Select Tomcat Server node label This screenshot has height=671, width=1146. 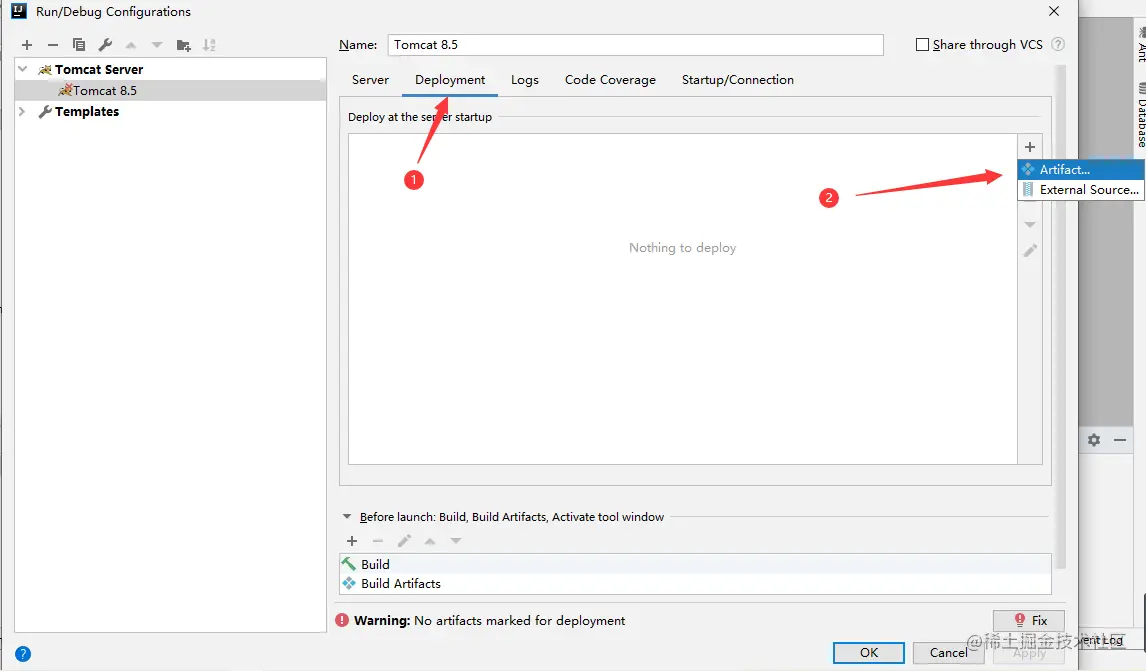pyautogui.click(x=99, y=69)
